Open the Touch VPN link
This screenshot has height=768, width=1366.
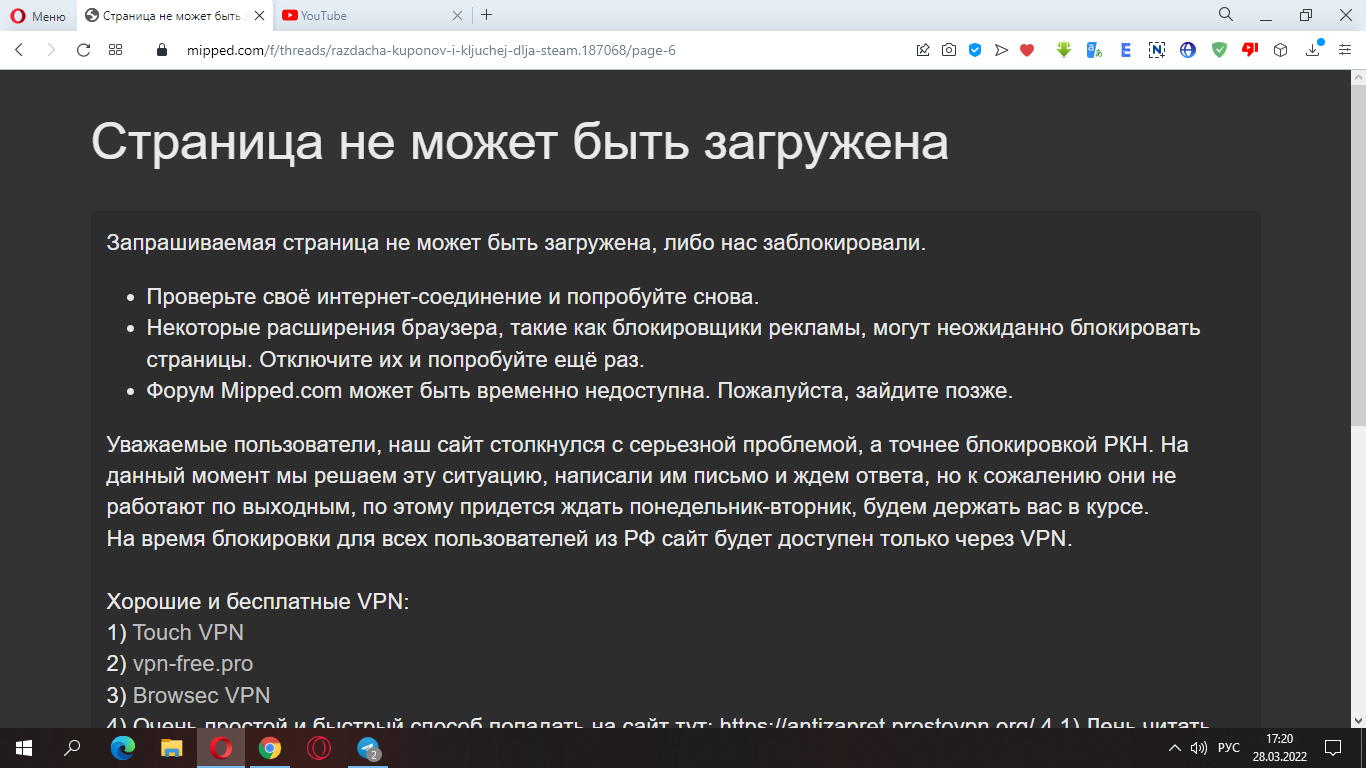click(x=188, y=632)
